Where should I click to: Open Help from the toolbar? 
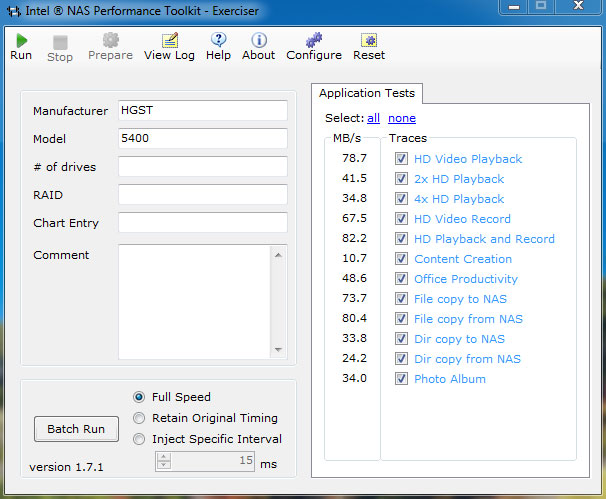[218, 40]
